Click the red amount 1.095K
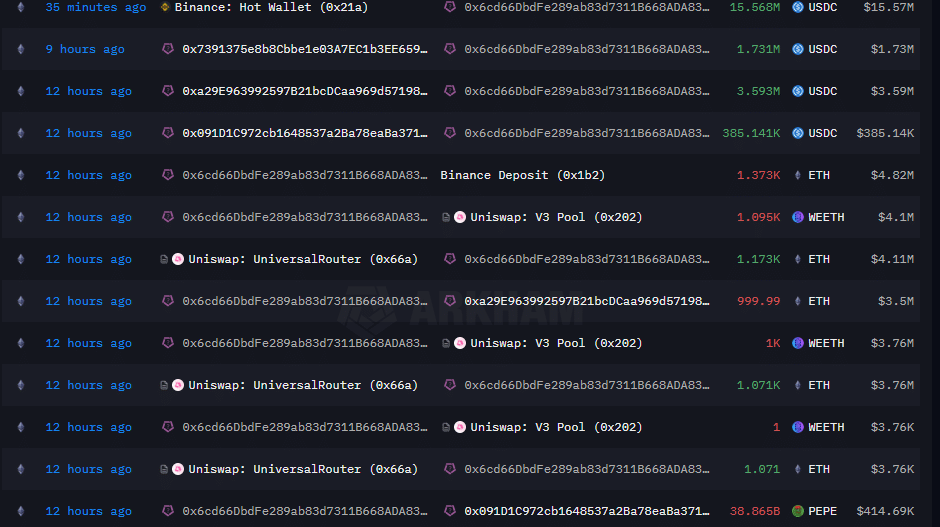Screen dimensions: 940x527 pyautogui.click(x=758, y=217)
